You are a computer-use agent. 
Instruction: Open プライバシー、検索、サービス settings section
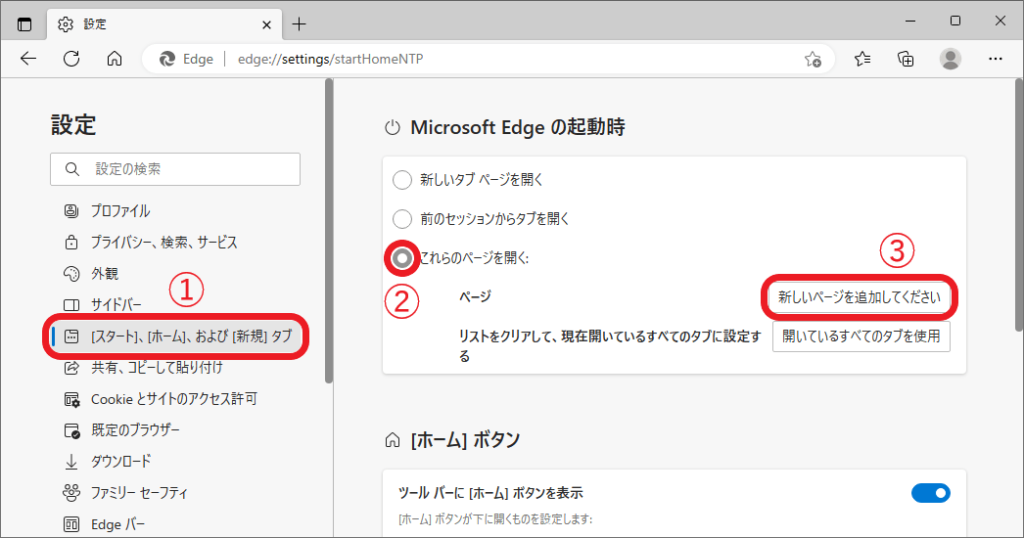pyautogui.click(x=150, y=242)
